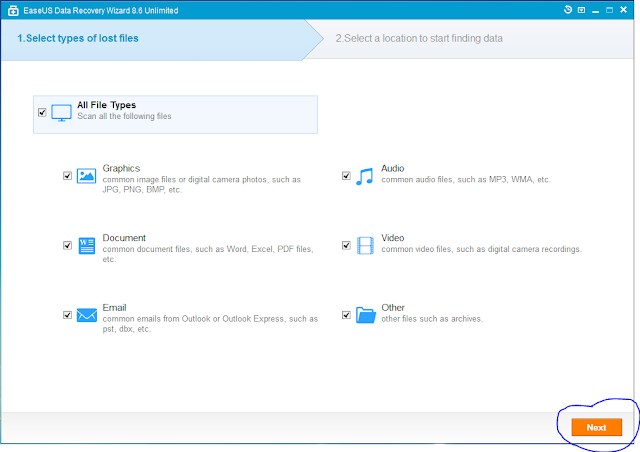Toggle the Other files checkbox
Viewport: 640px width, 452px height.
click(x=346, y=315)
